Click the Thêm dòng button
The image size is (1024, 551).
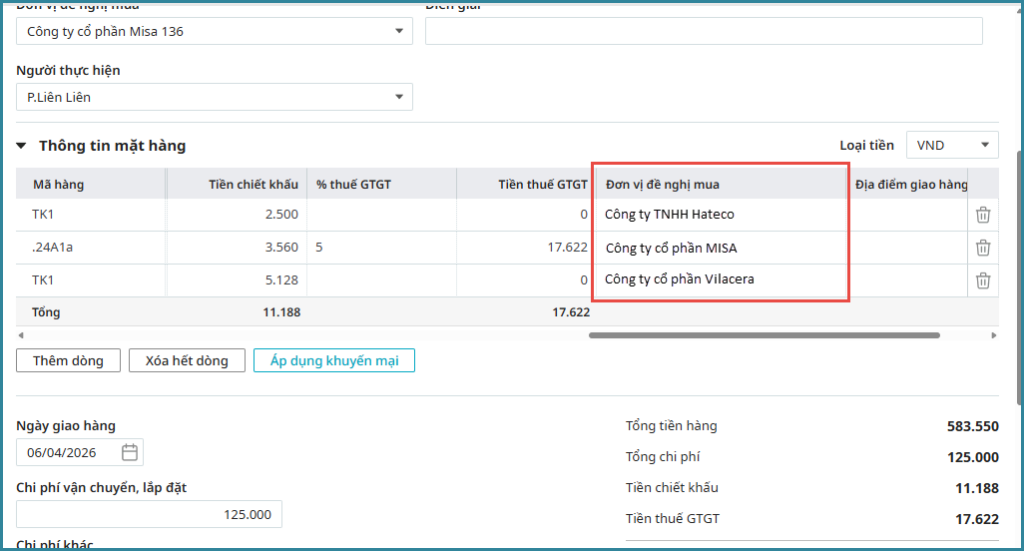pyautogui.click(x=69, y=360)
